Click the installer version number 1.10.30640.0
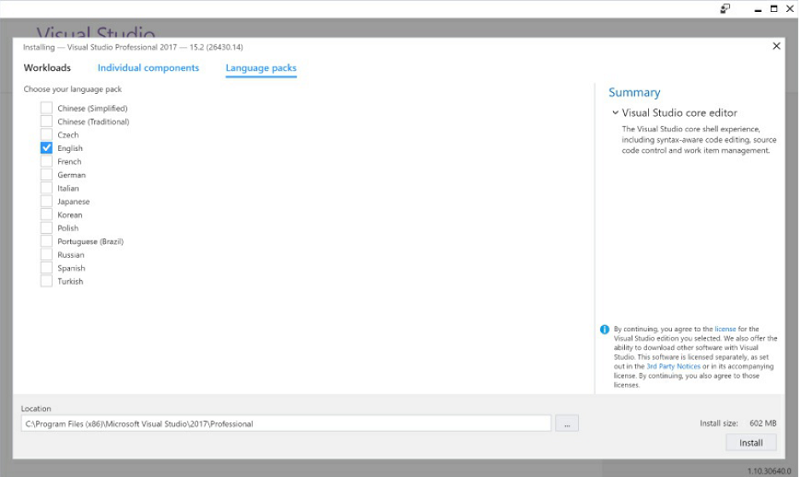Screen dimensions: 800x477 click(769, 471)
